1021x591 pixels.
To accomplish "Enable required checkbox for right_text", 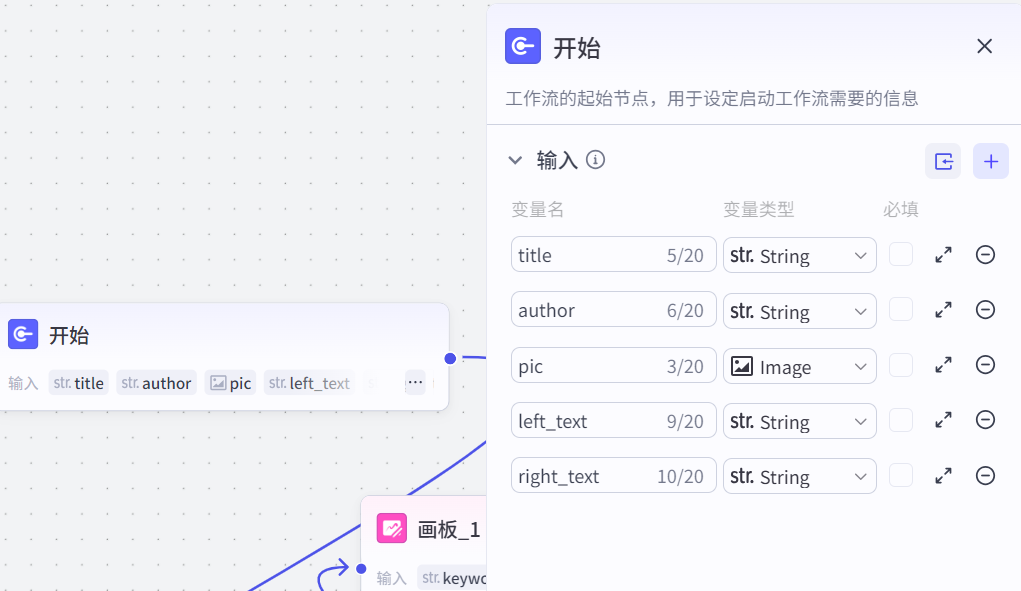I will 901,475.
